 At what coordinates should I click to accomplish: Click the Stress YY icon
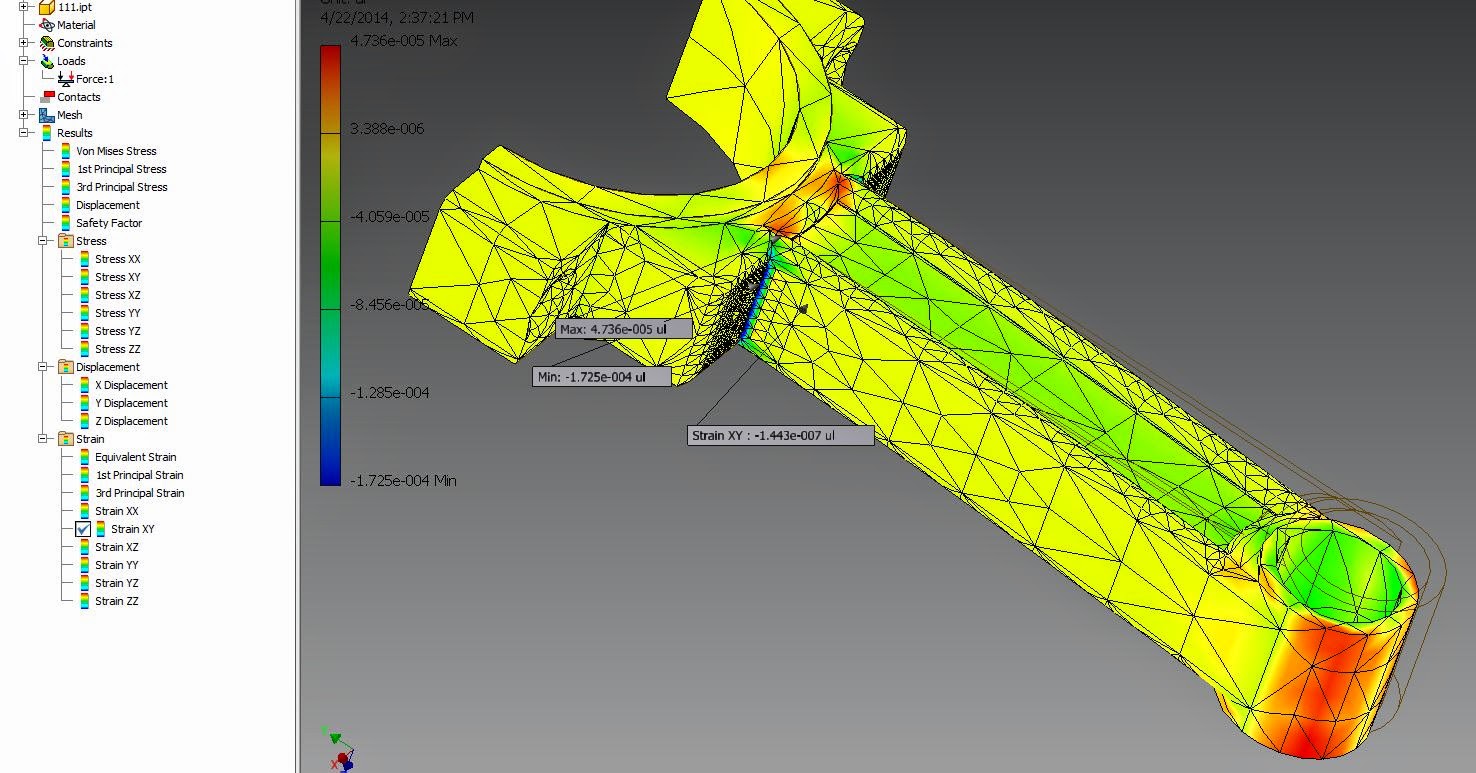[85, 313]
